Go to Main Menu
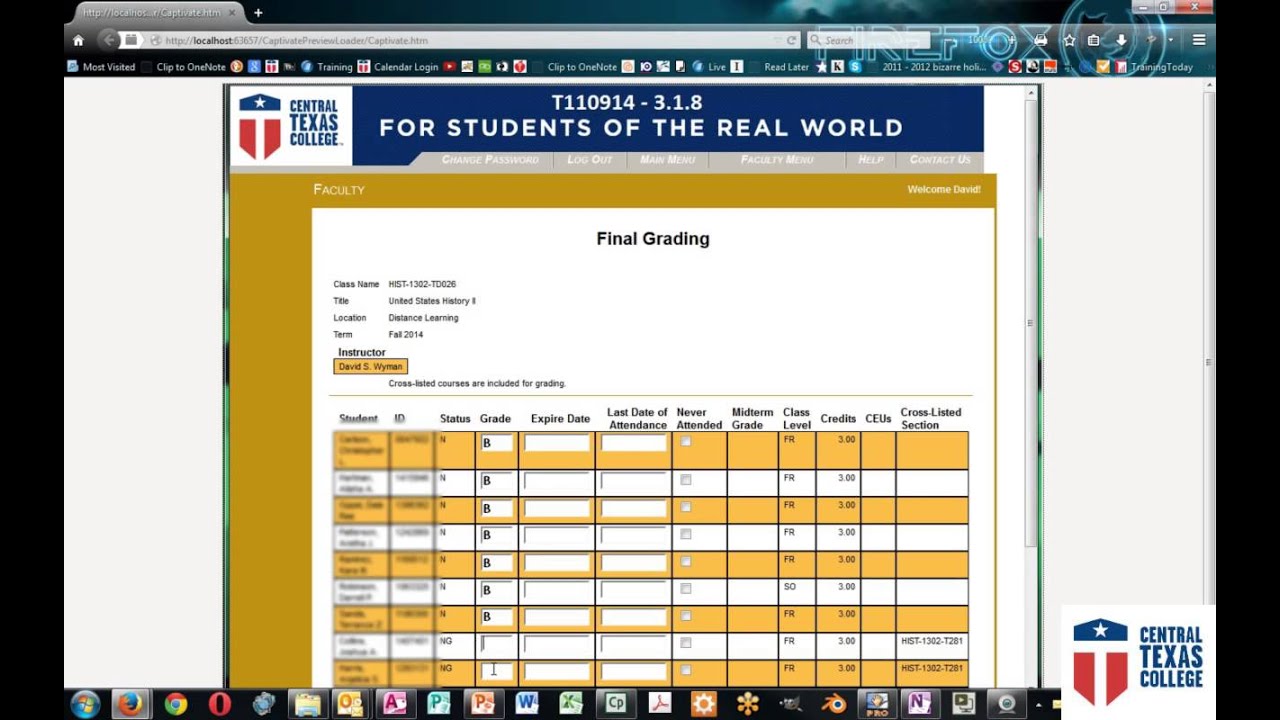This screenshot has height=720, width=1280. [x=667, y=160]
